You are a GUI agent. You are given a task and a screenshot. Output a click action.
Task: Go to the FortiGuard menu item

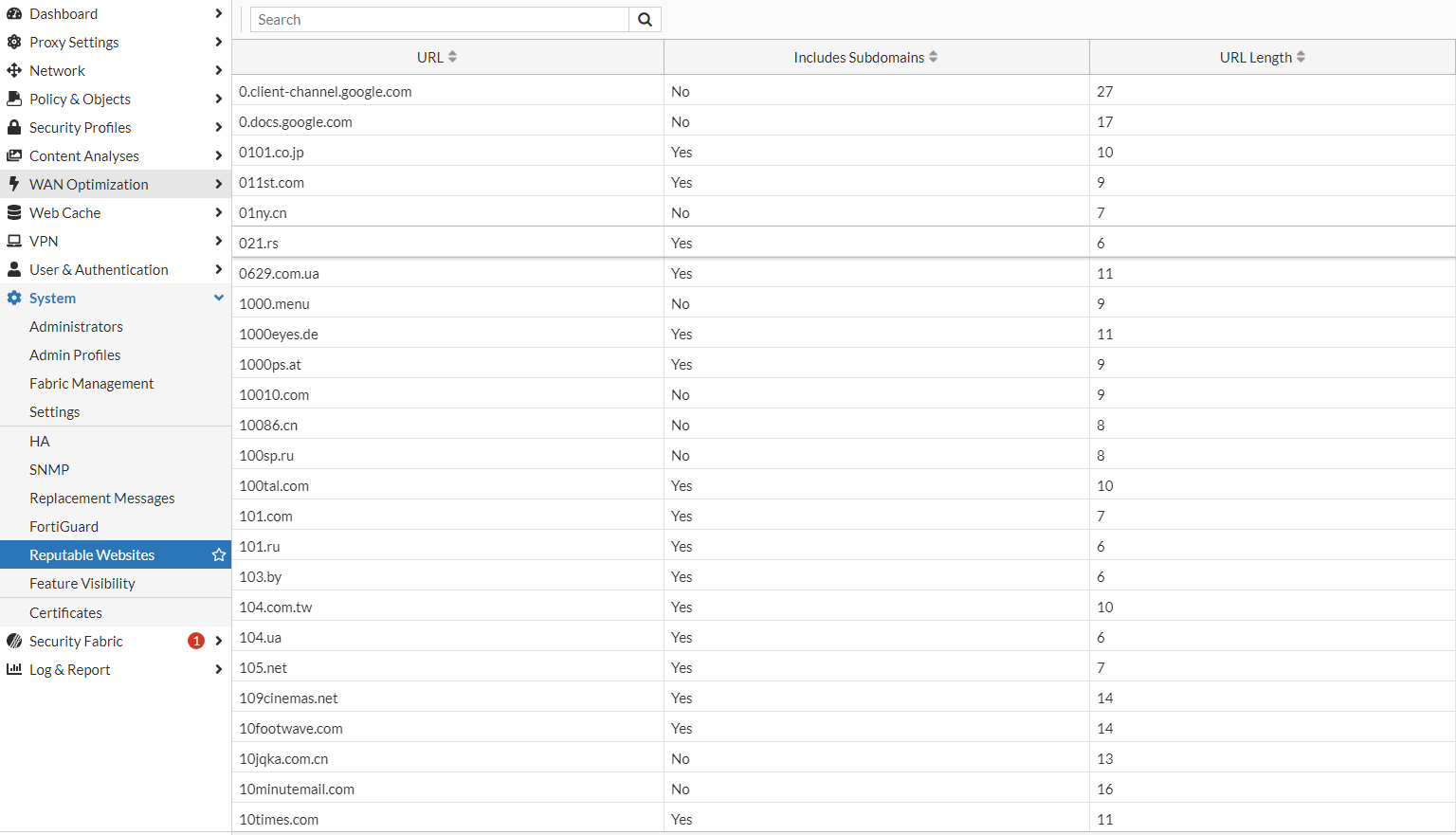[64, 527]
